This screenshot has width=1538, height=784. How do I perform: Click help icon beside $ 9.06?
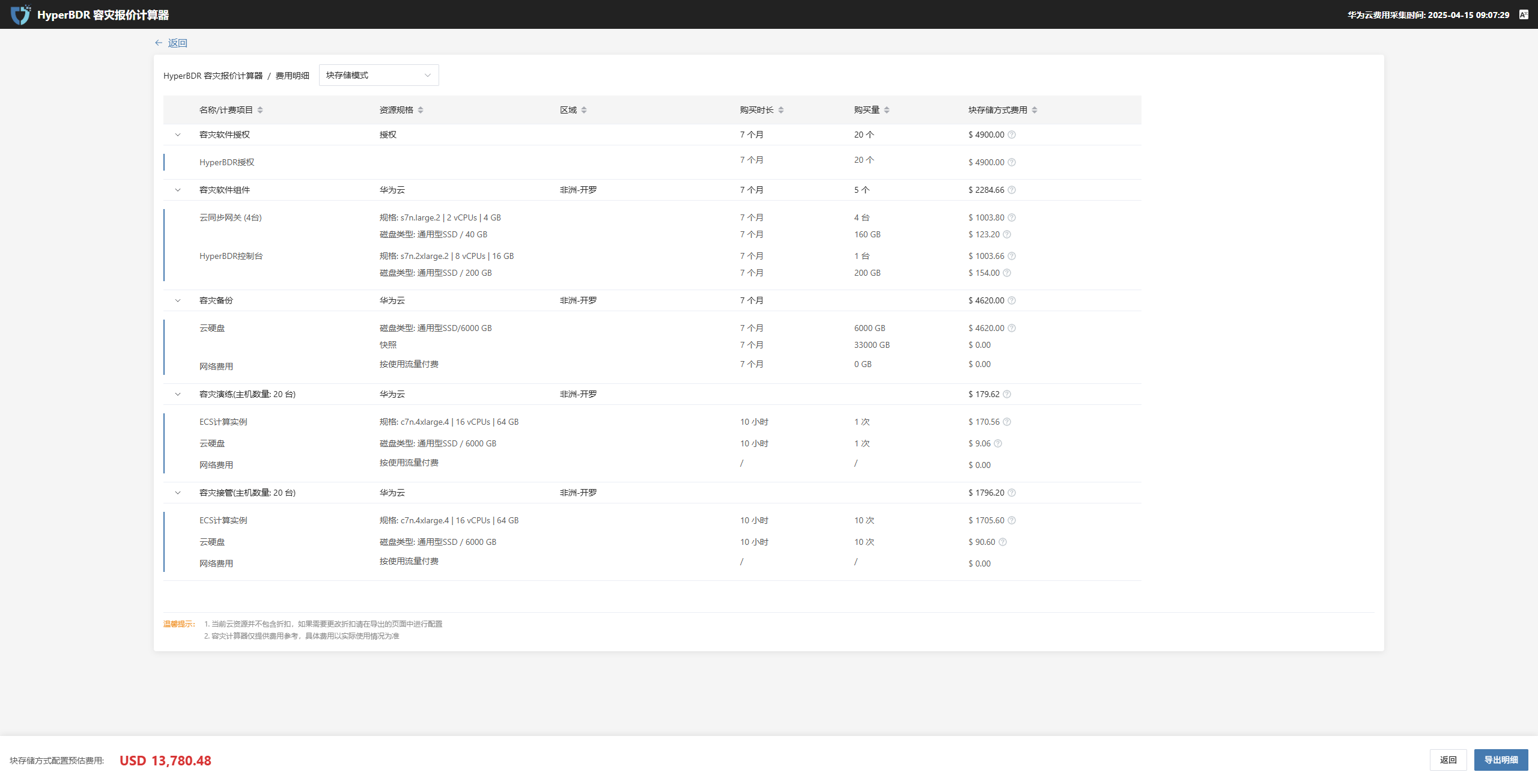[x=998, y=443]
